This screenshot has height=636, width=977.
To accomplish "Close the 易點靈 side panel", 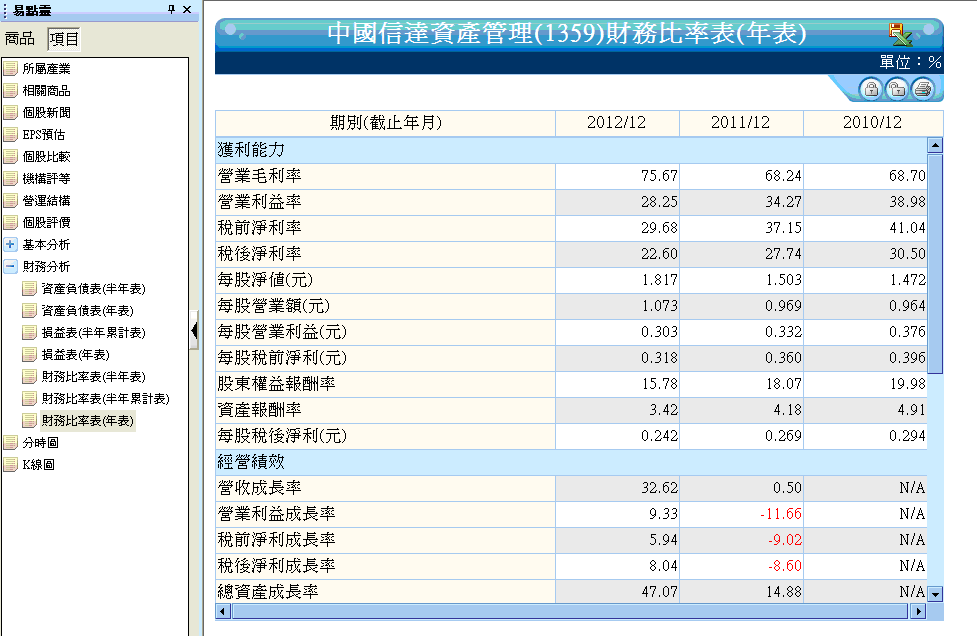I will pos(187,9).
